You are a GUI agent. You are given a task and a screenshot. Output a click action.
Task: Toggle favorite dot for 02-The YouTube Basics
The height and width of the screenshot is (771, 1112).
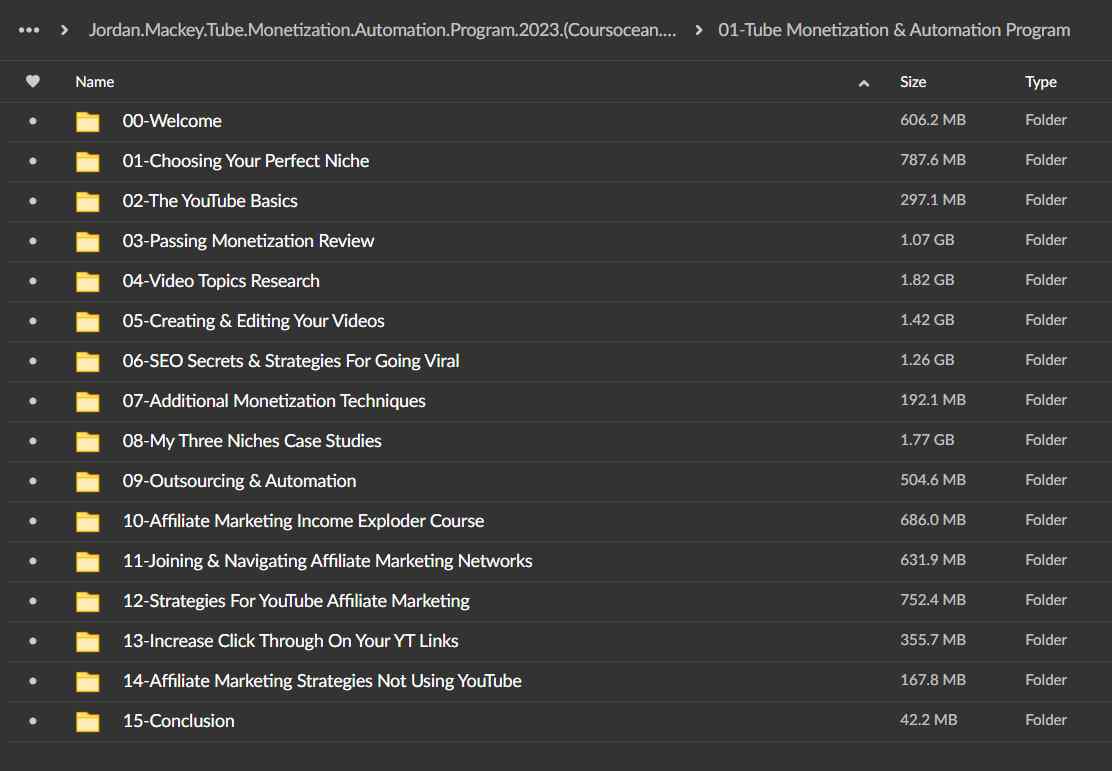click(33, 201)
